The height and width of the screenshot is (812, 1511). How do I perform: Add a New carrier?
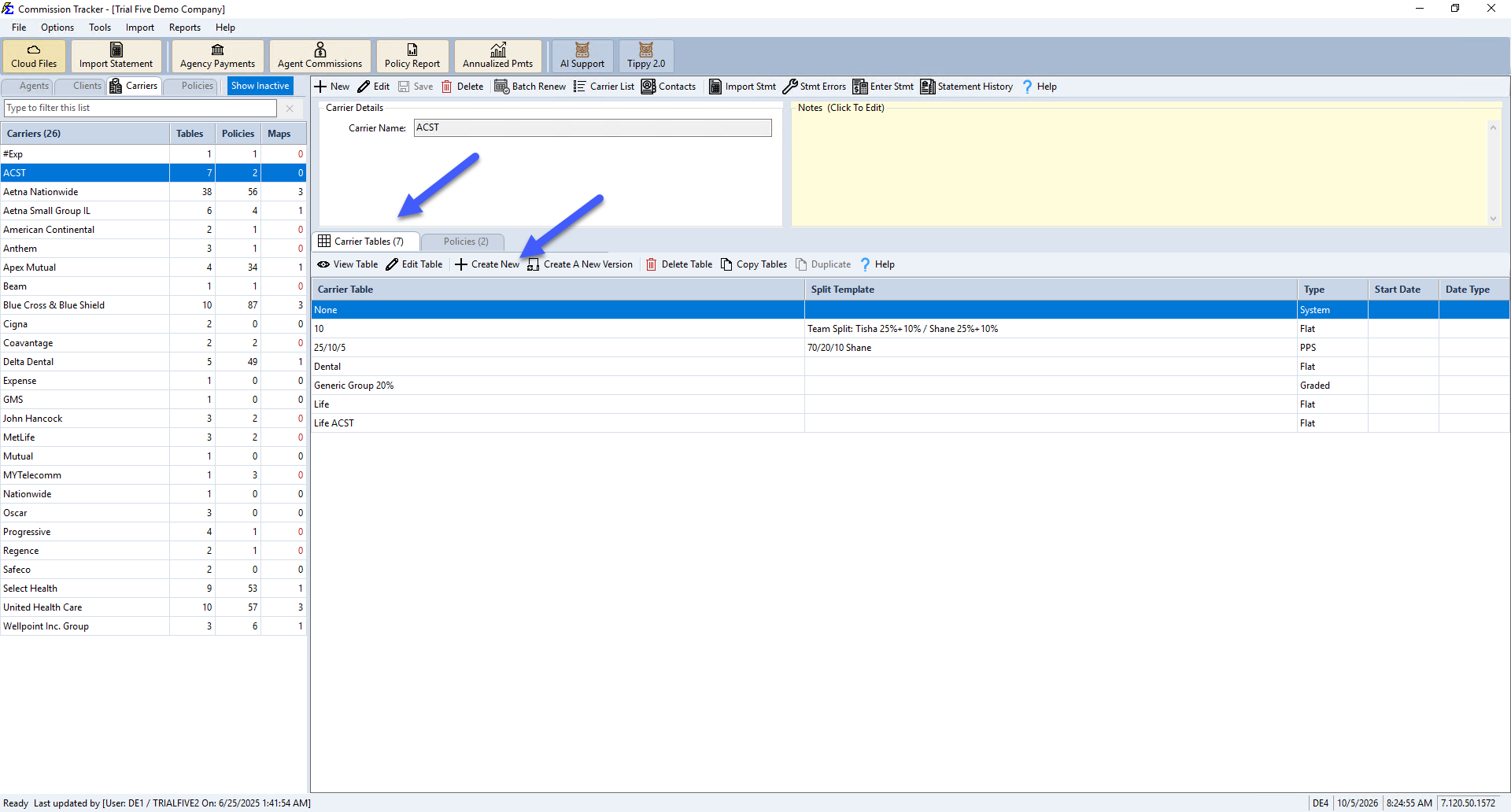click(x=332, y=87)
